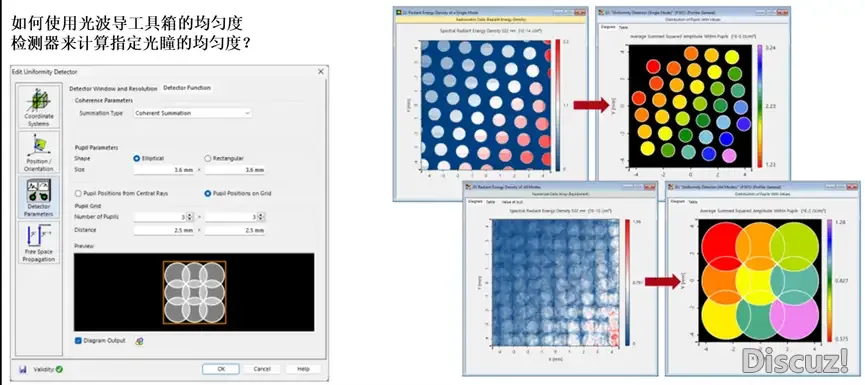Adjust the first Number of Pupils spinner
Screen dimensions: 865x385
point(190,217)
